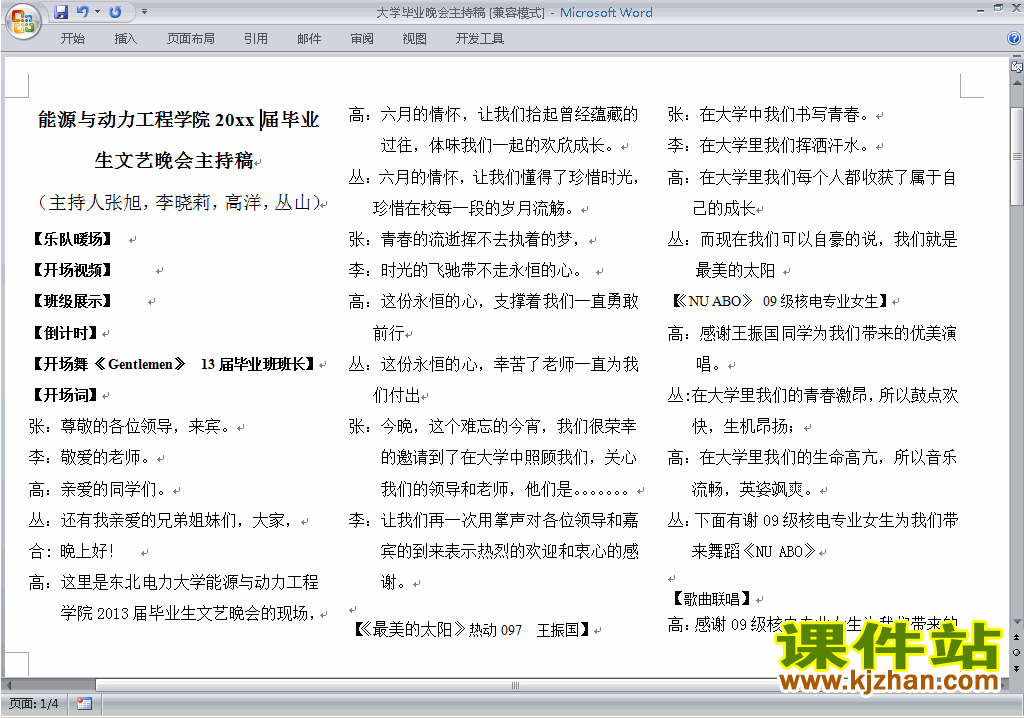Click the line 快,生机昂扬;
Image resolution: width=1024 pixels, height=718 pixels.
click(x=744, y=427)
